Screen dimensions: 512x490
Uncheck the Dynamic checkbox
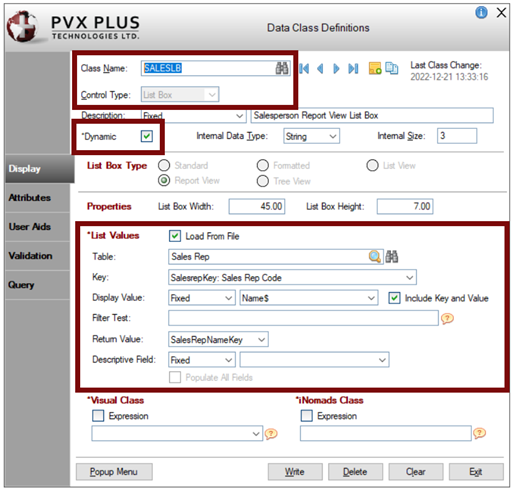tap(147, 136)
